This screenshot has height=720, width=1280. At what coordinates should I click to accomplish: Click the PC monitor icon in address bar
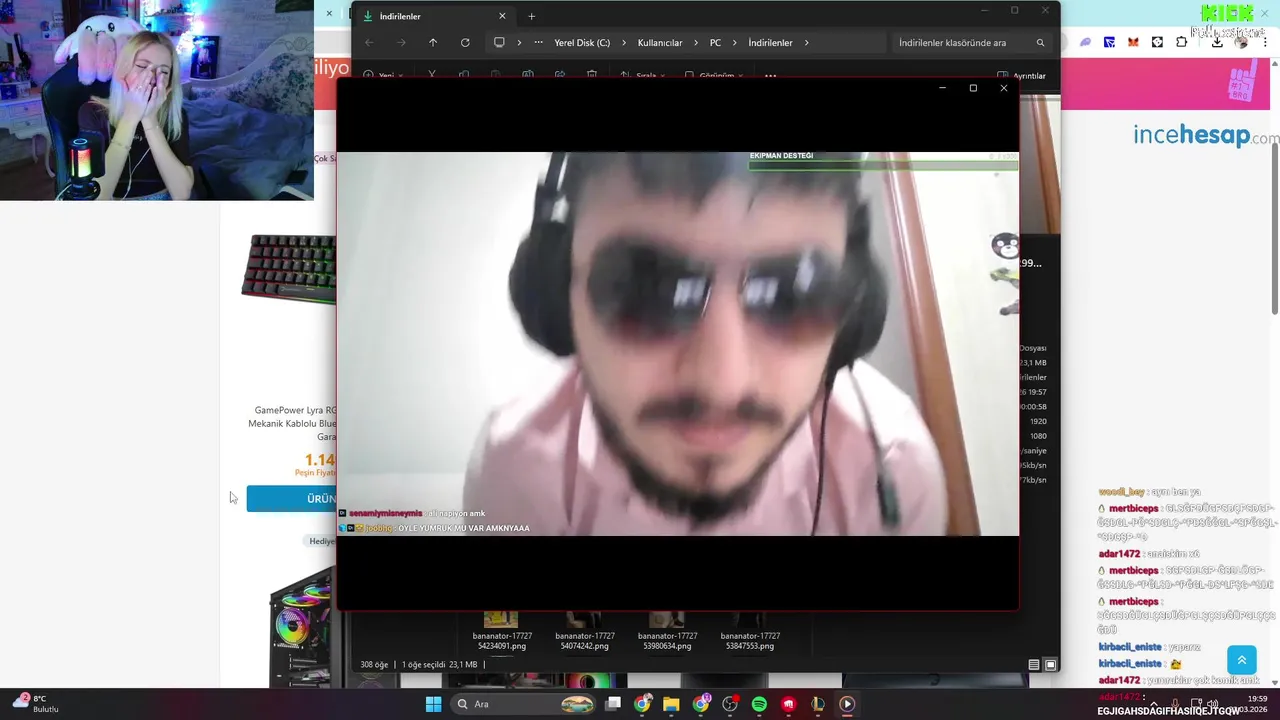pyautogui.click(x=499, y=42)
